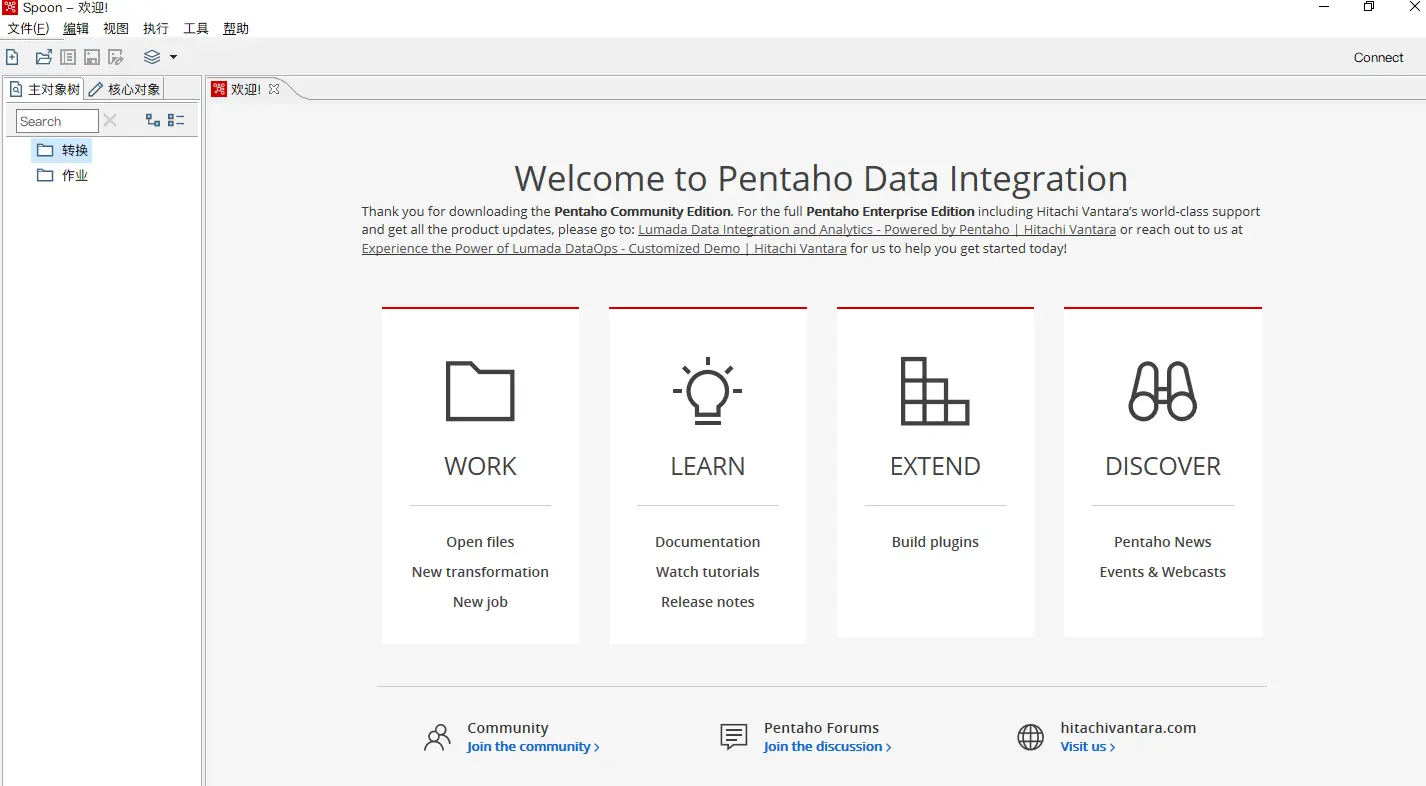Click the Perspectives layers icon
Viewport: 1426px width, 786px height.
click(152, 57)
